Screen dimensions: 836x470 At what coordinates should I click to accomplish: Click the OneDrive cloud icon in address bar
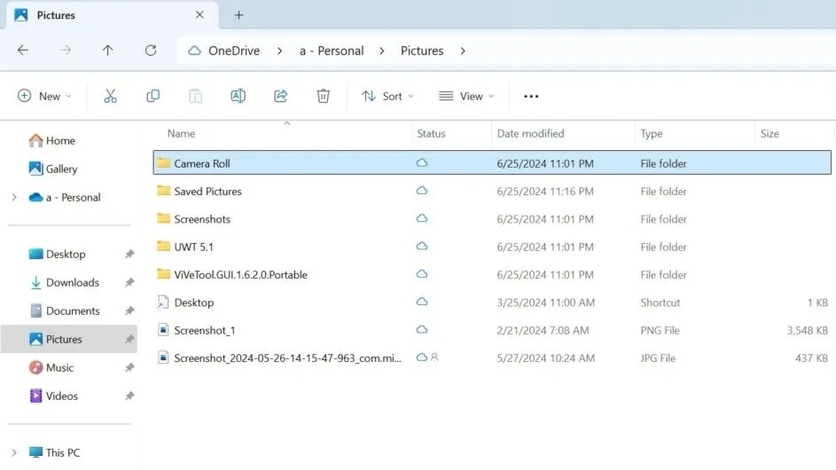pos(195,51)
